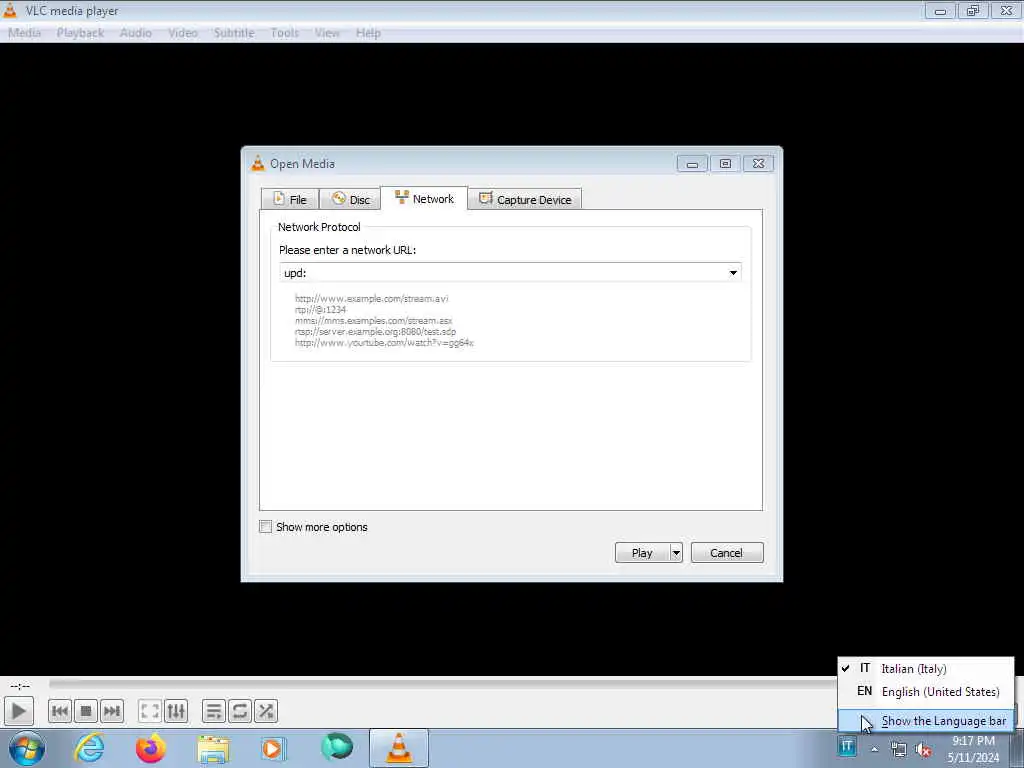Cancel the Open Media dialog

pyautogui.click(x=727, y=552)
